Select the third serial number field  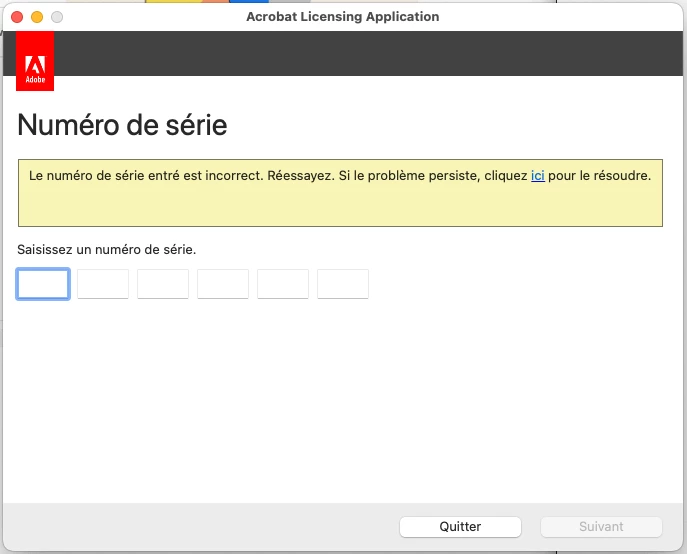point(163,284)
